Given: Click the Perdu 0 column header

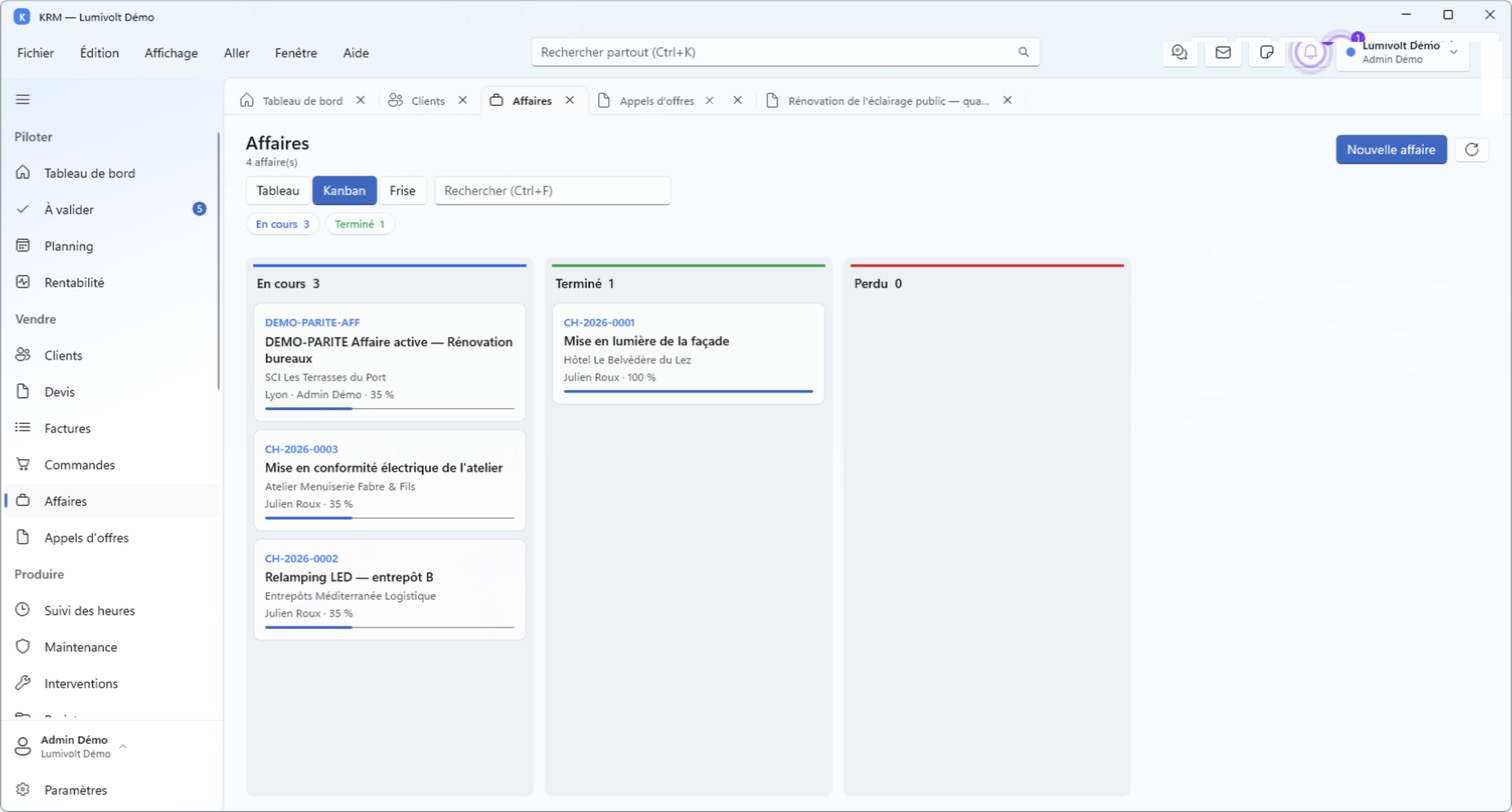Looking at the screenshot, I should coord(878,284).
